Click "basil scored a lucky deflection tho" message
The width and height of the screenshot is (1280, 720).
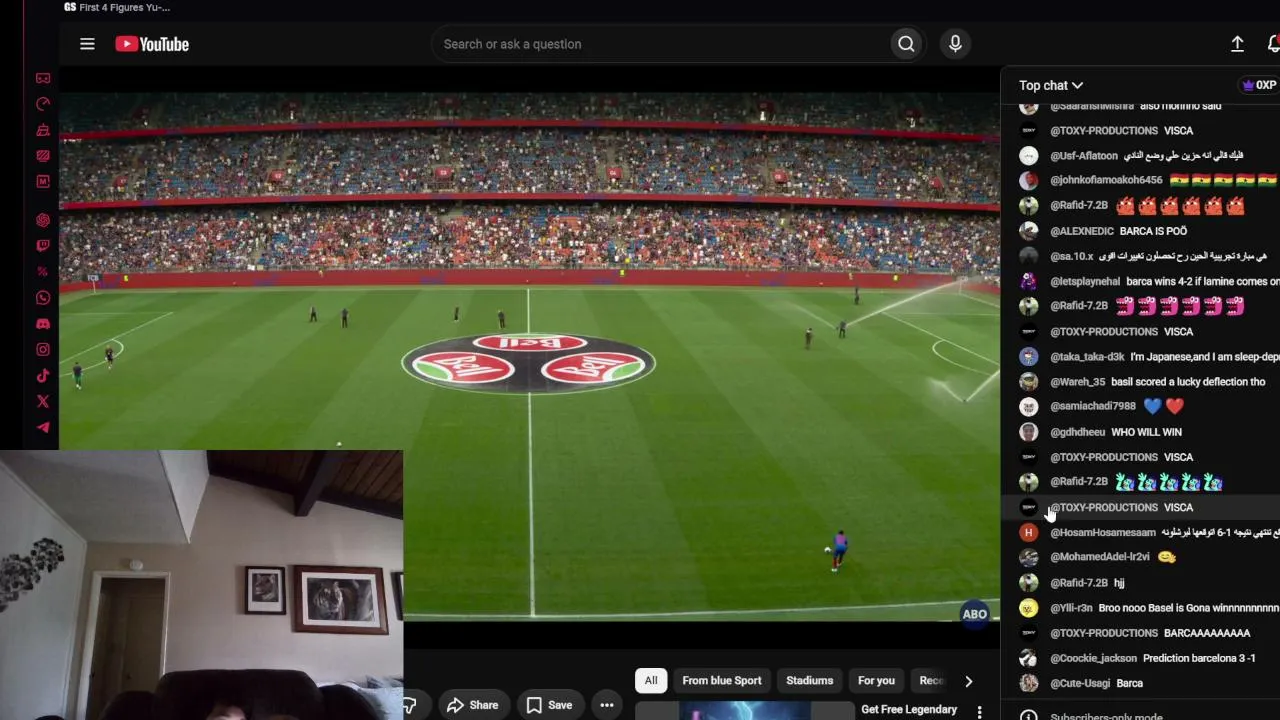click(x=1188, y=382)
